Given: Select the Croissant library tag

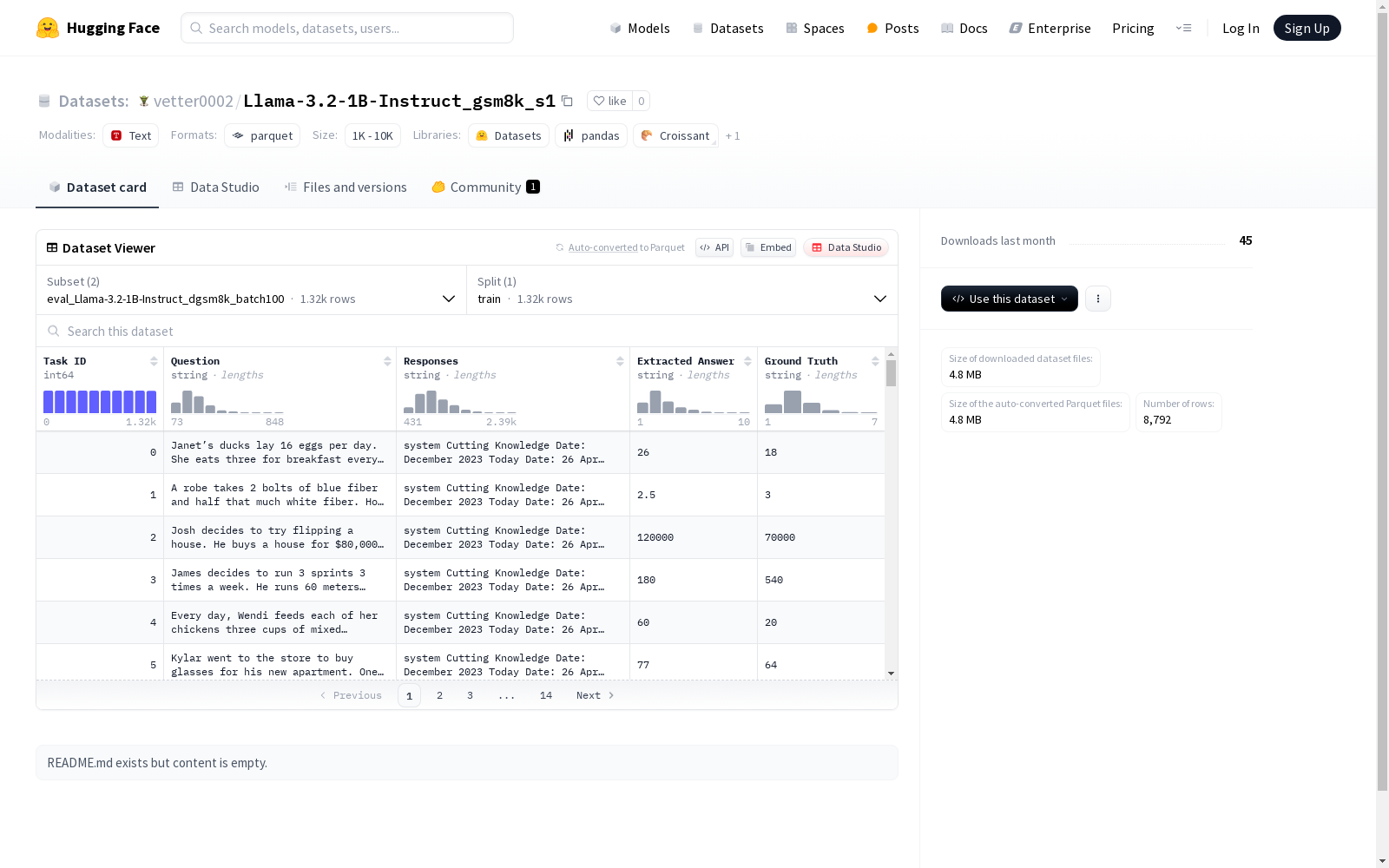Looking at the screenshot, I should tap(675, 135).
